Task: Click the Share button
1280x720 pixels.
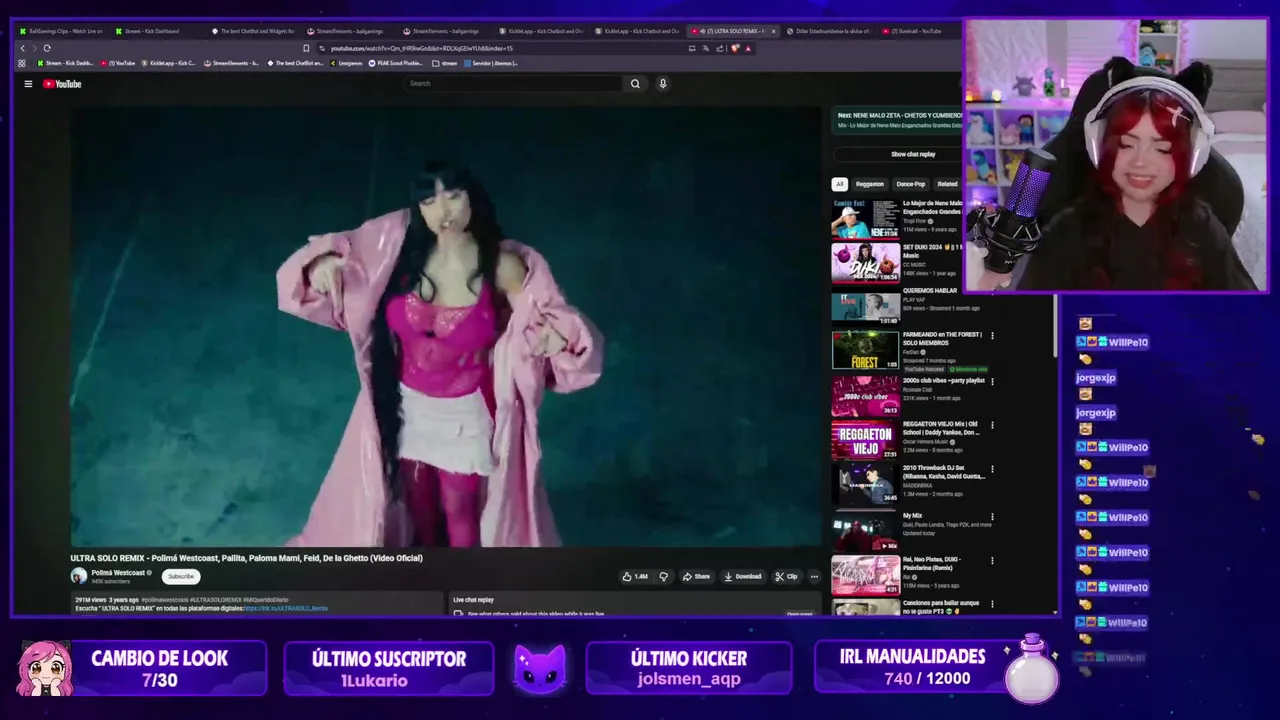Action: (x=696, y=577)
